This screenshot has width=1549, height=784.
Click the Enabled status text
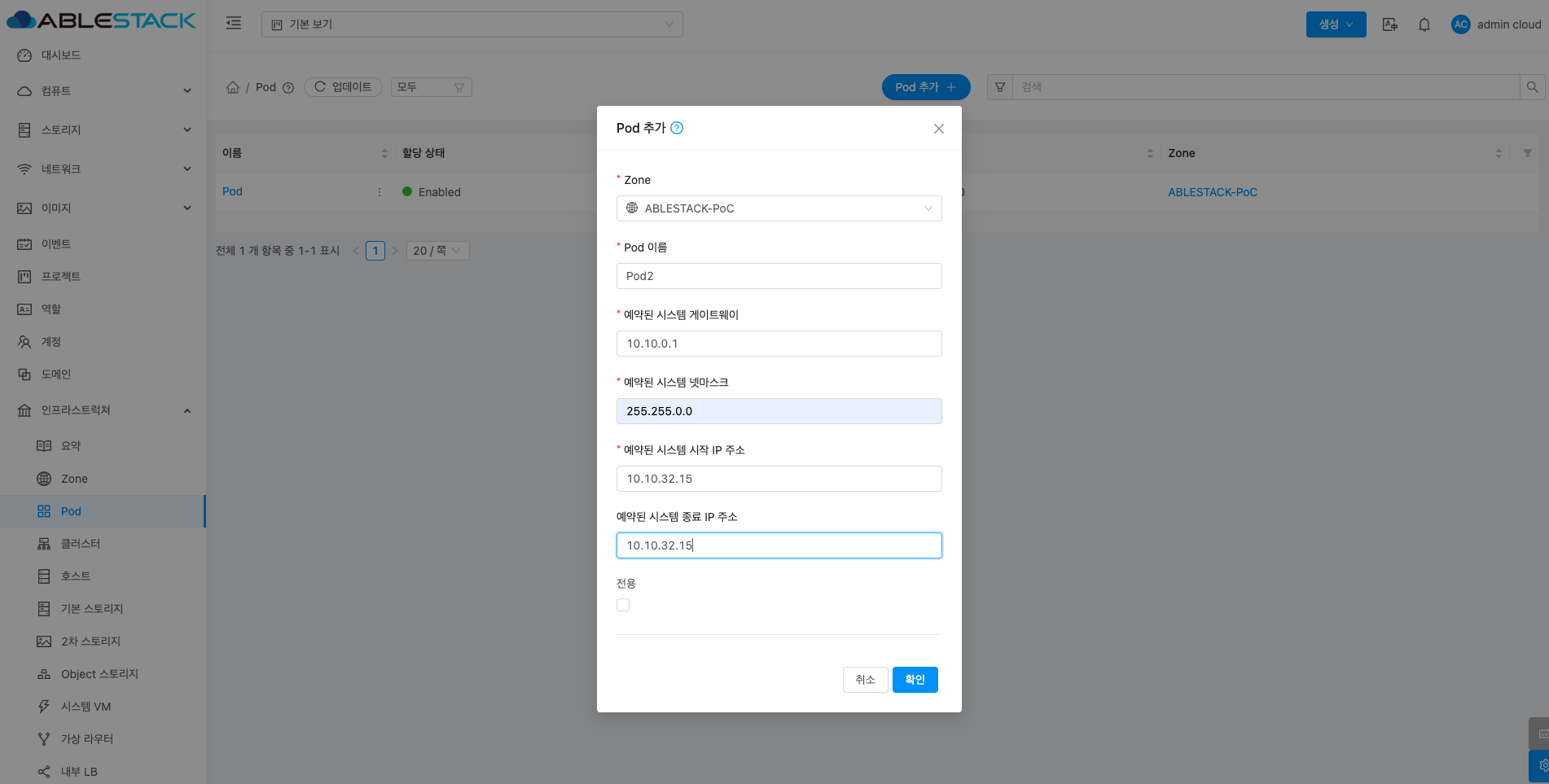point(440,192)
